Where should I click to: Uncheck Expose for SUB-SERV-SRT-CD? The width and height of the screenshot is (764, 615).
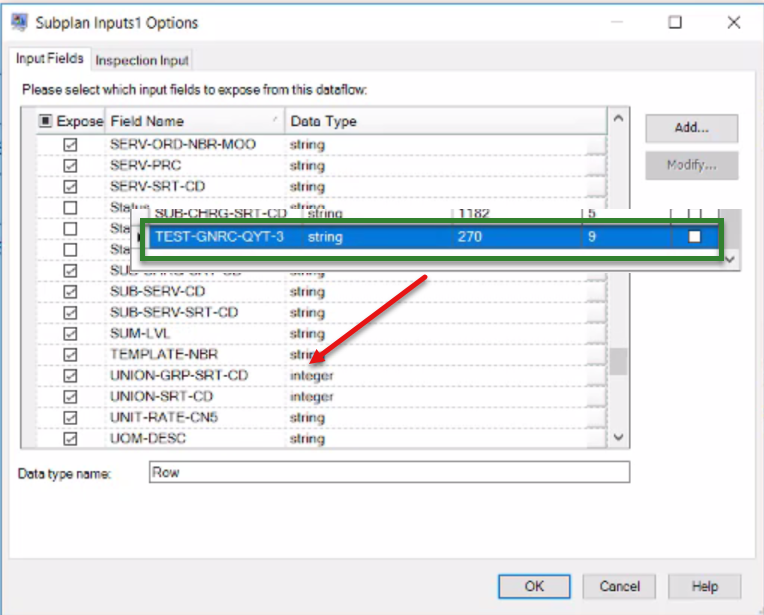point(70,312)
